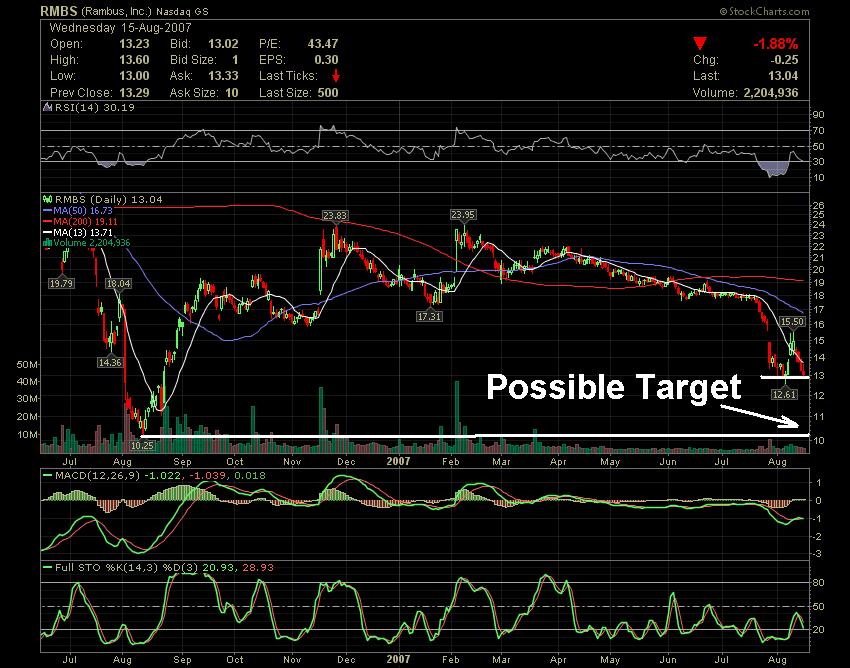Click the green 'Volume 2,204,936' legend entry

[92, 243]
